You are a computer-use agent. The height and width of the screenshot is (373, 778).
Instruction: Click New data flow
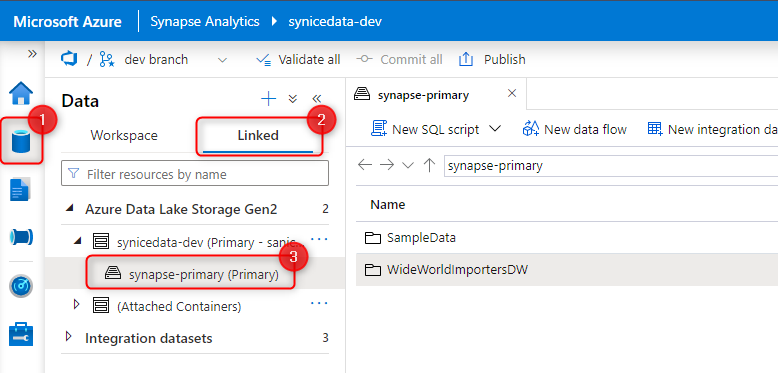[575, 129]
